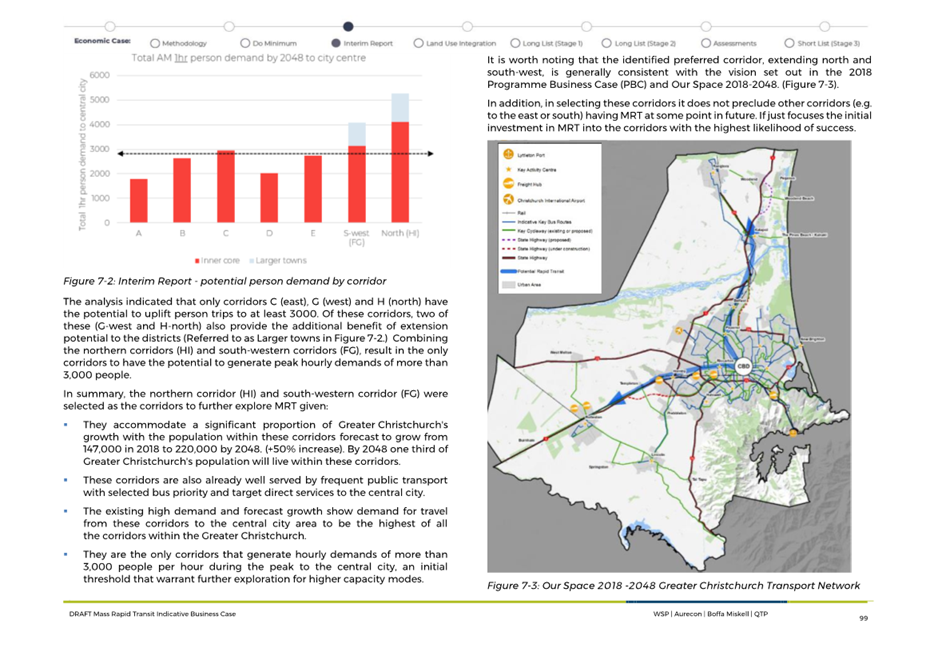Viewport: 934px width, 661px height.
Task: Click the red bar for corridor A
Action: click(x=139, y=201)
